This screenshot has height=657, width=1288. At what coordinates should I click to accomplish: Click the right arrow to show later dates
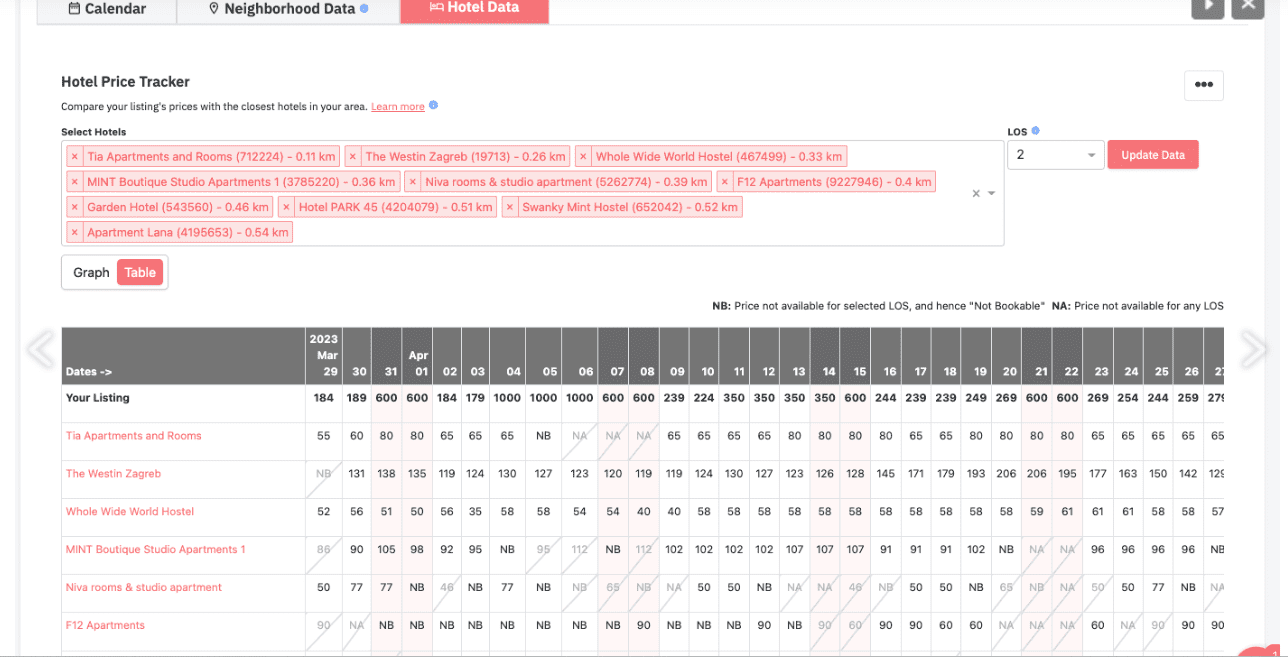pos(1253,349)
